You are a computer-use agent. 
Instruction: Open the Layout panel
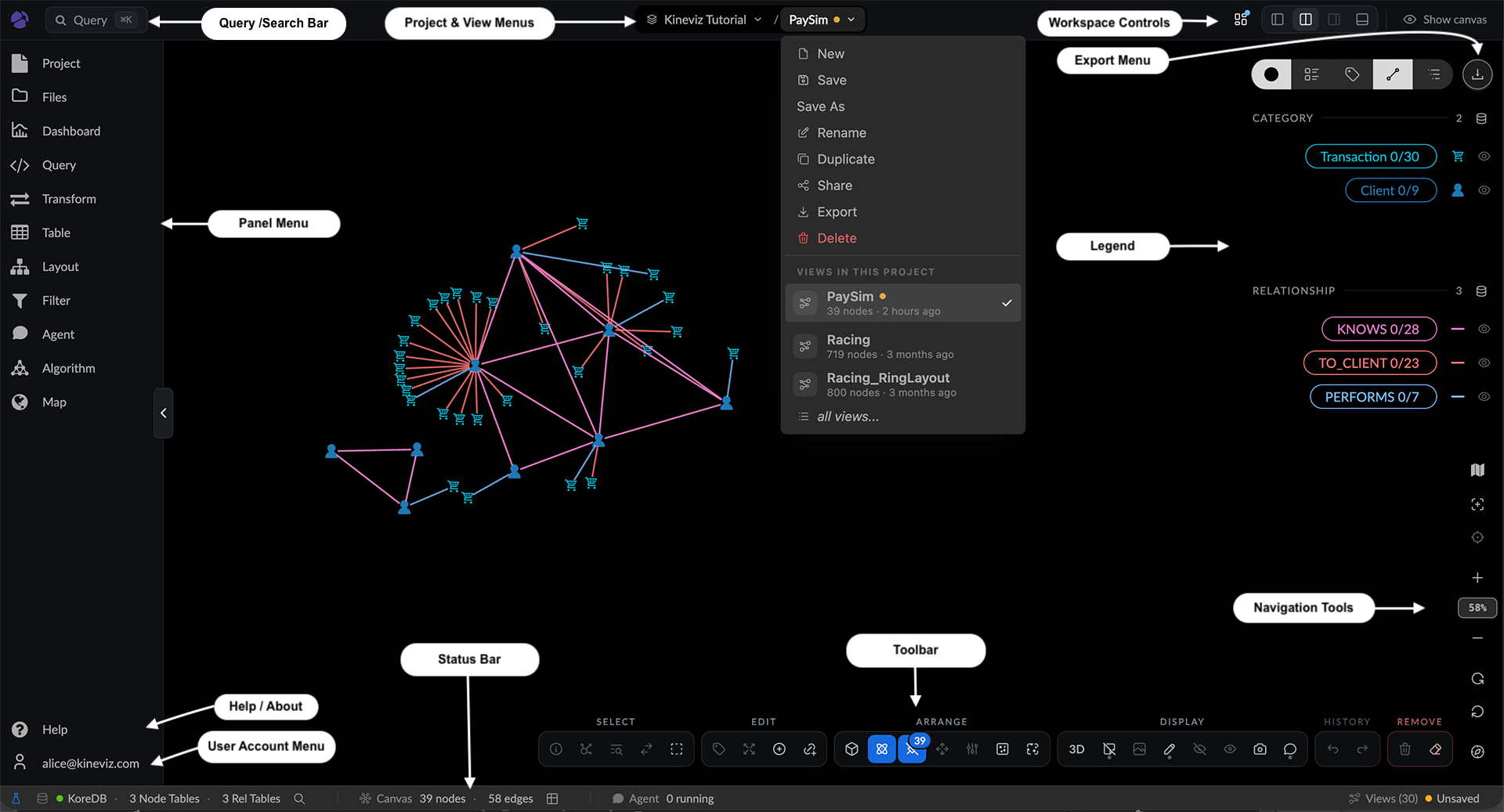pyautogui.click(x=45, y=266)
